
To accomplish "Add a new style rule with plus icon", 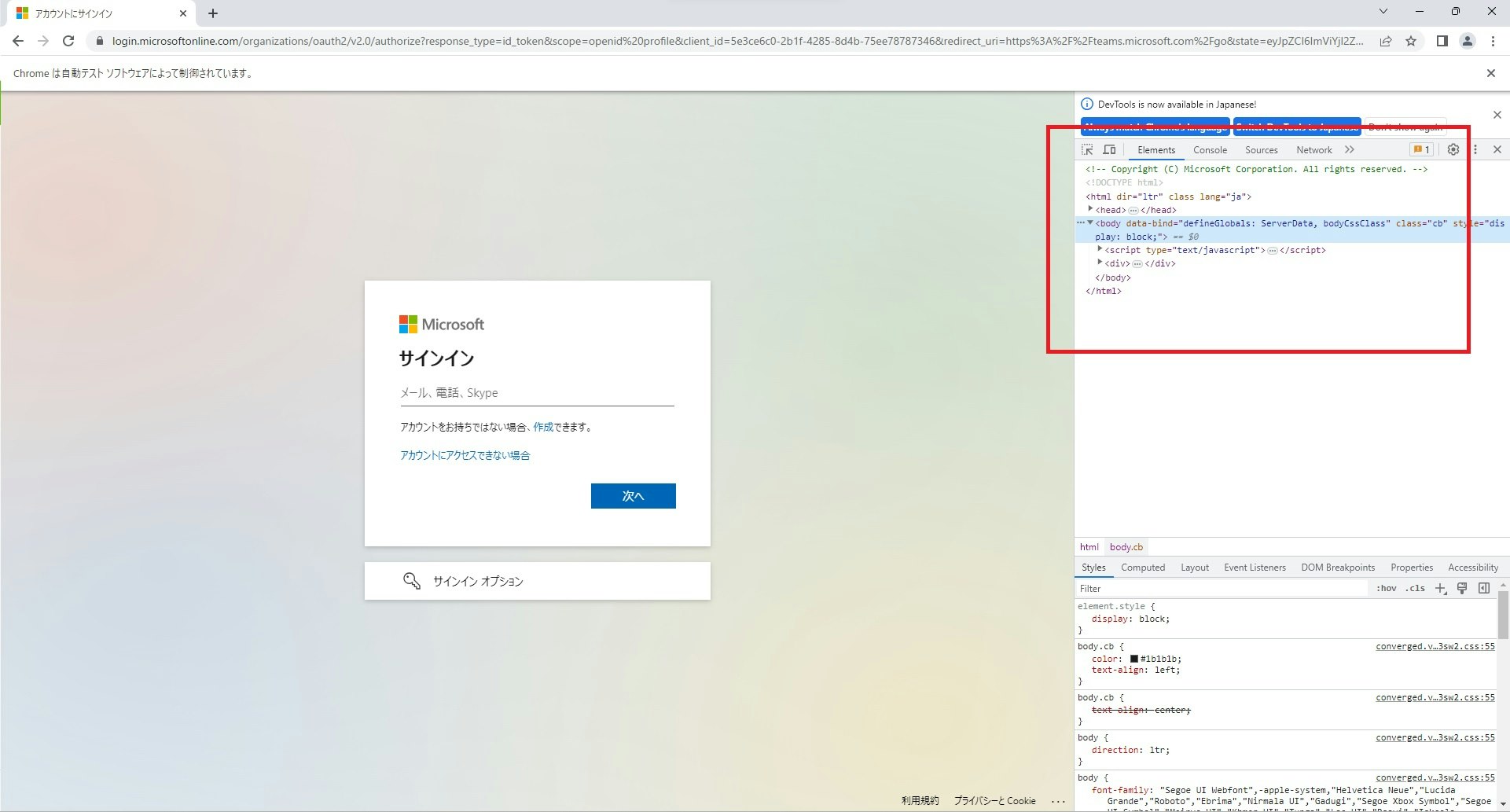I will coord(1440,588).
